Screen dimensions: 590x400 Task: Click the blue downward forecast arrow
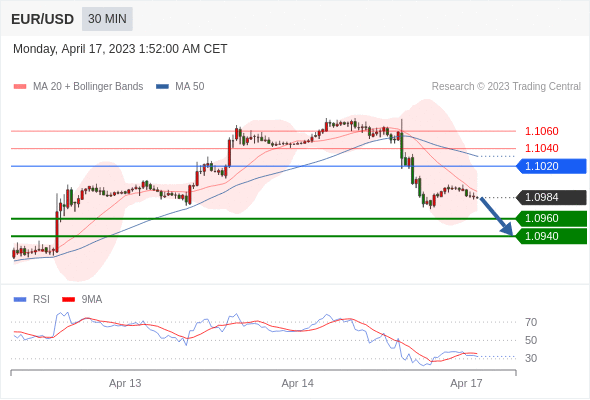pyautogui.click(x=497, y=217)
